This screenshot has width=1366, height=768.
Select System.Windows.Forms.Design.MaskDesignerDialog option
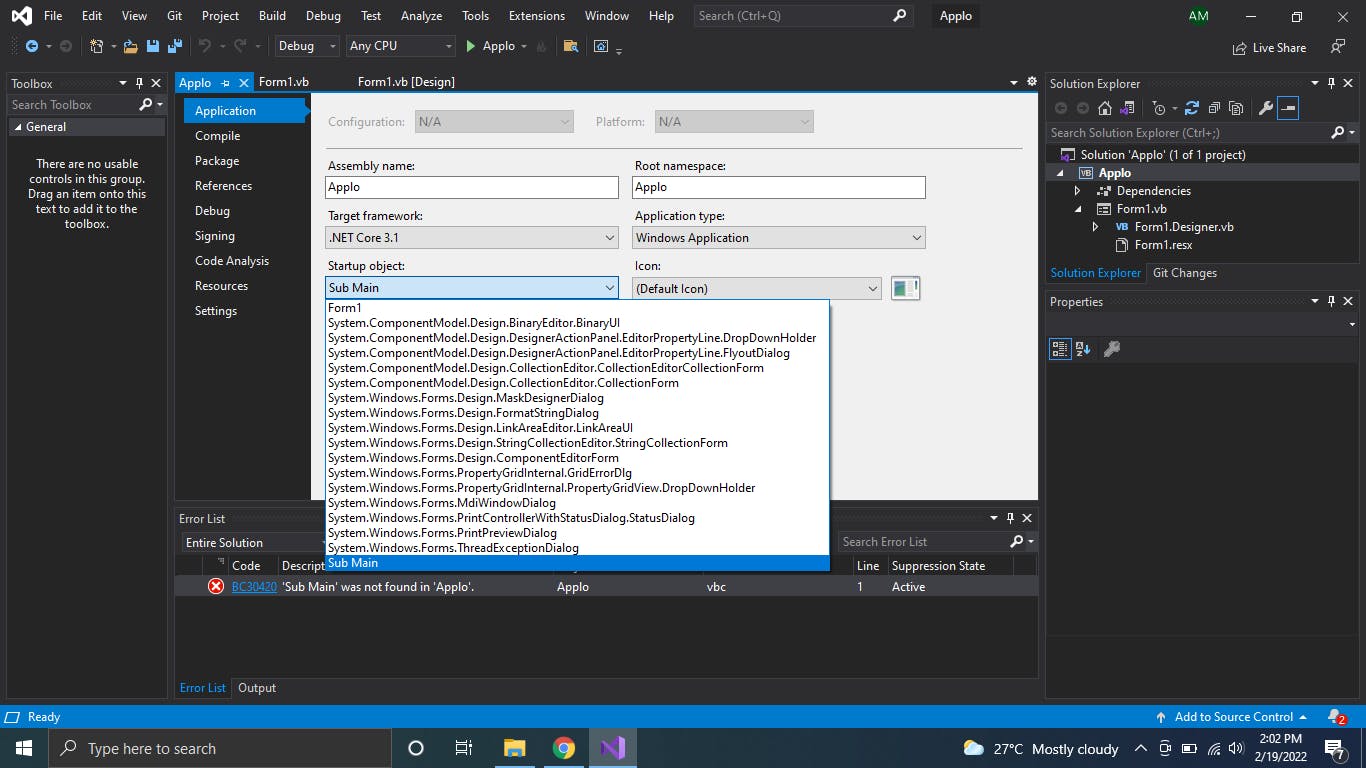[578, 398]
